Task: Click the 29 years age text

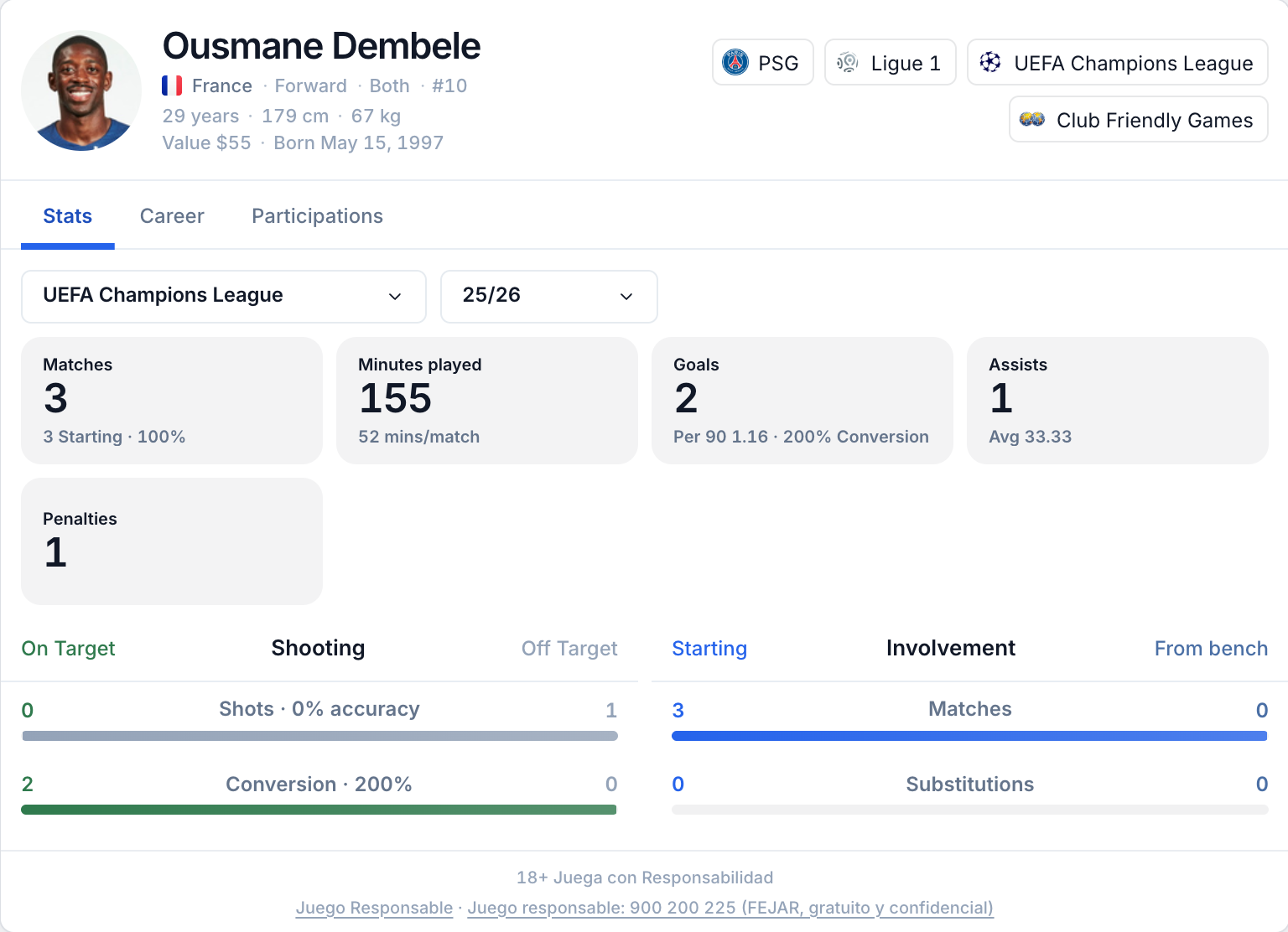Action: (x=200, y=116)
